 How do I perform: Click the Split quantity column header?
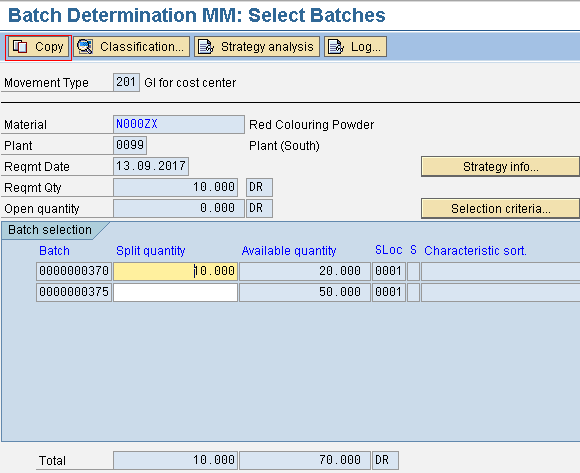tap(151, 251)
